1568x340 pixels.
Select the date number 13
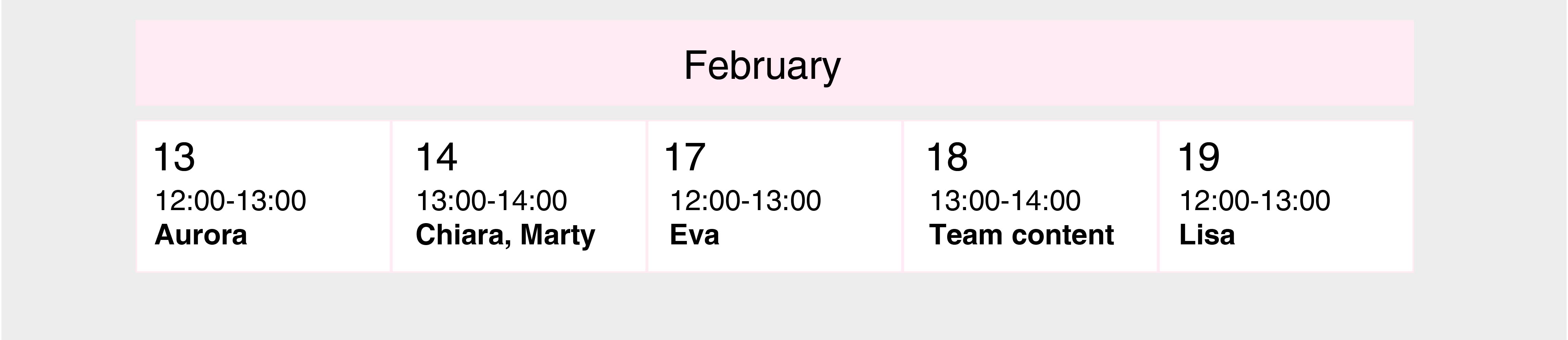click(175, 157)
